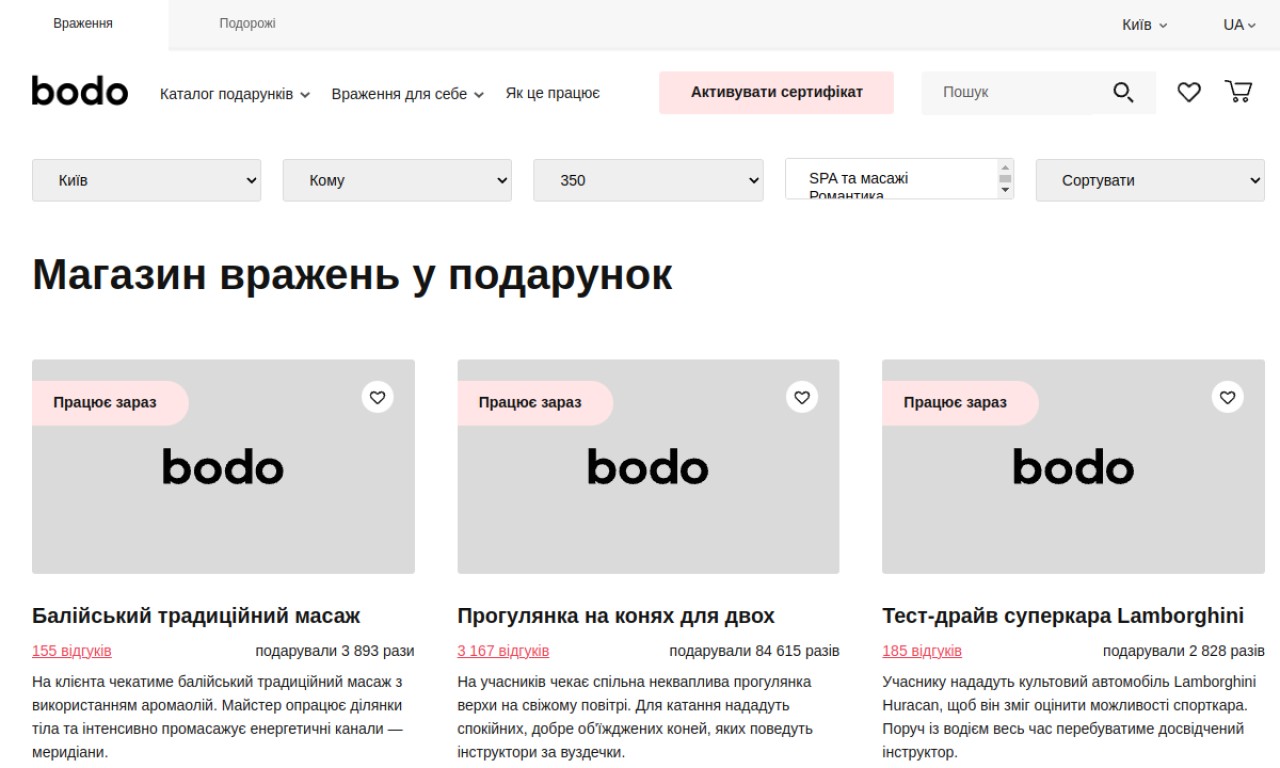Expand the Враження для себе menu
The width and height of the screenshot is (1280, 768).
pyautogui.click(x=407, y=94)
